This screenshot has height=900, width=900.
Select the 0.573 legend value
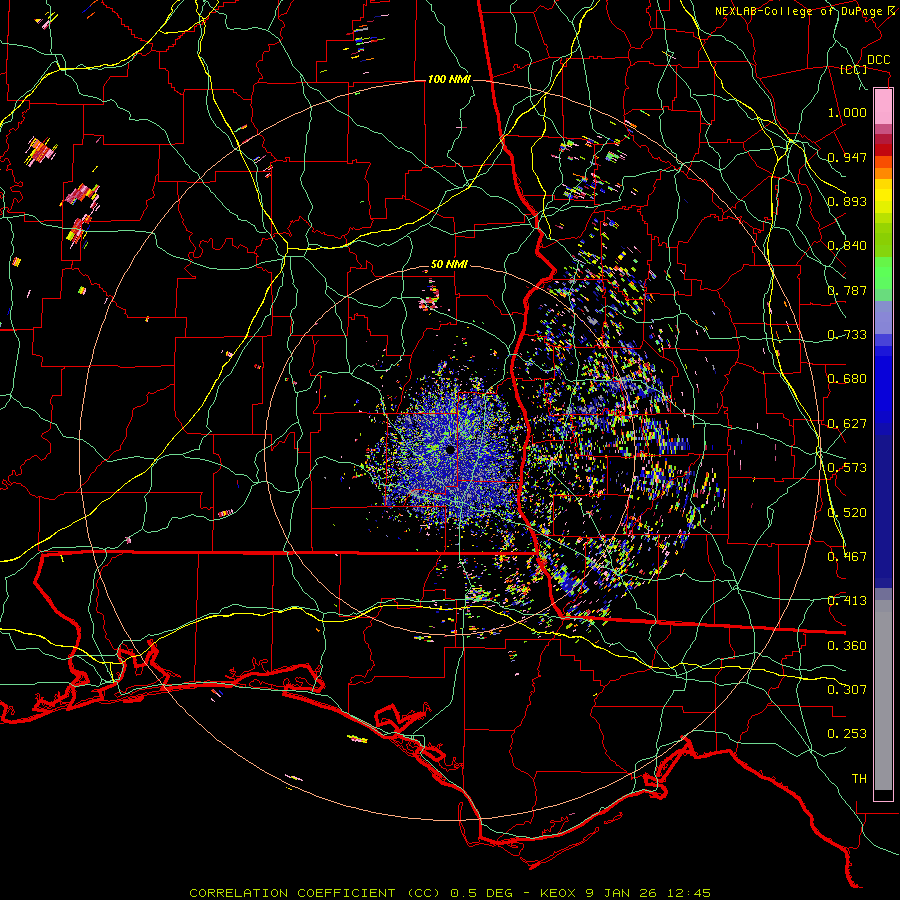[x=847, y=468]
